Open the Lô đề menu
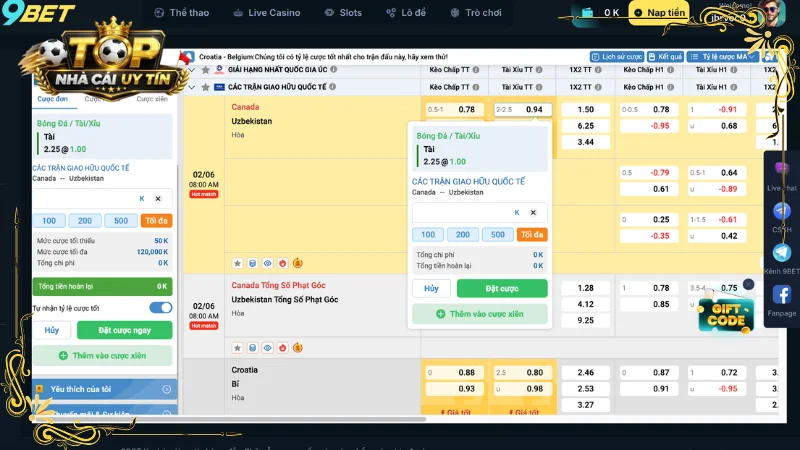The image size is (800, 450). (x=406, y=13)
